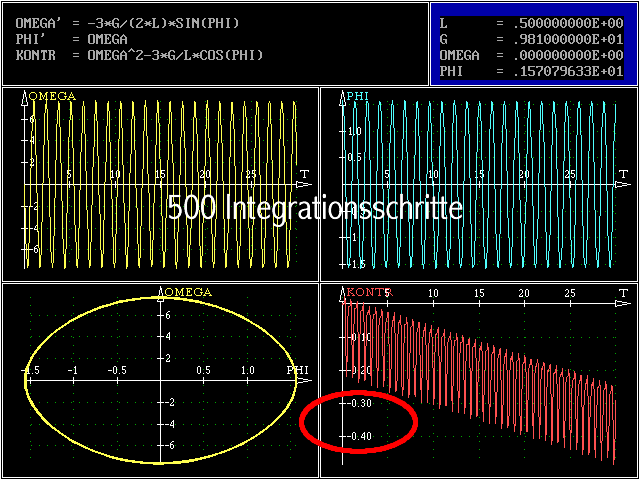Click the 15 tick label on the KONTR plot
The height and width of the screenshot is (480, 640).
tap(479, 293)
